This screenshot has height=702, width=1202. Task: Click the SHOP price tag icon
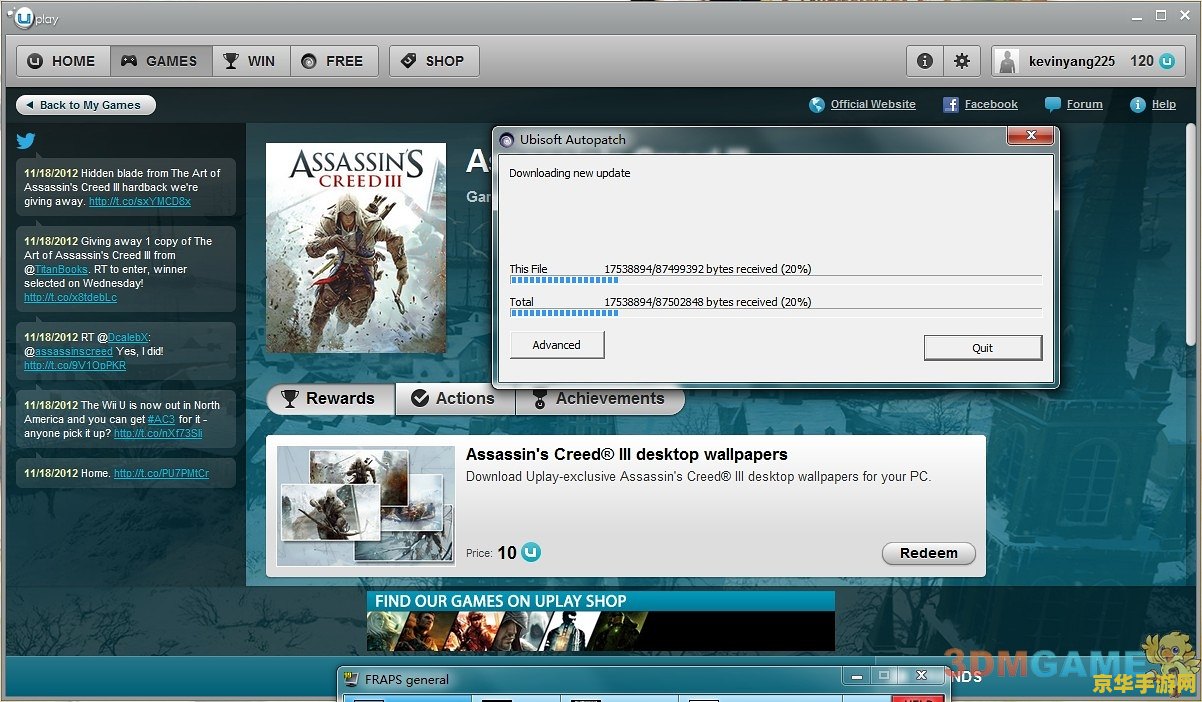pyautogui.click(x=408, y=61)
